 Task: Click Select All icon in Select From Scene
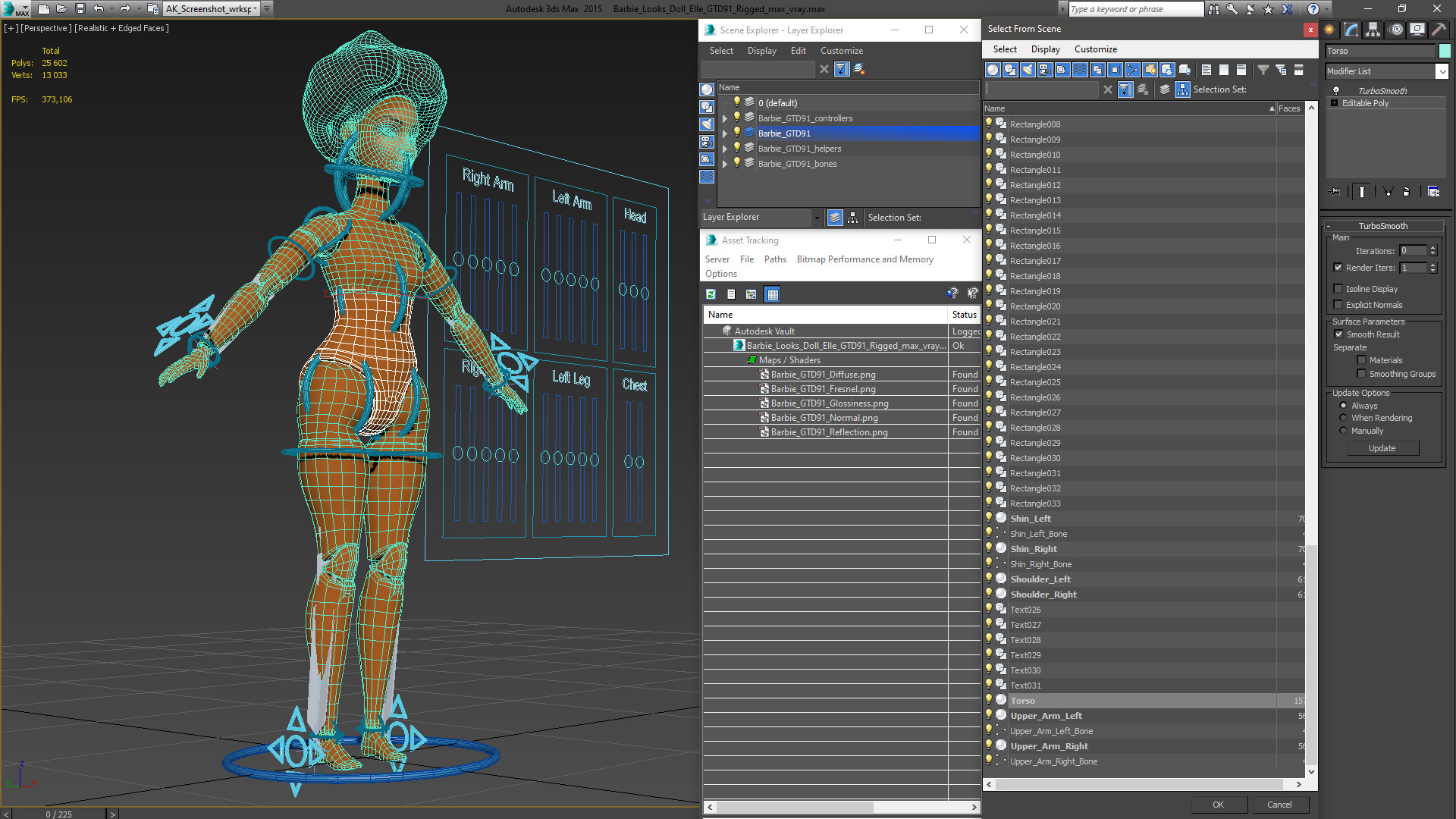1206,70
